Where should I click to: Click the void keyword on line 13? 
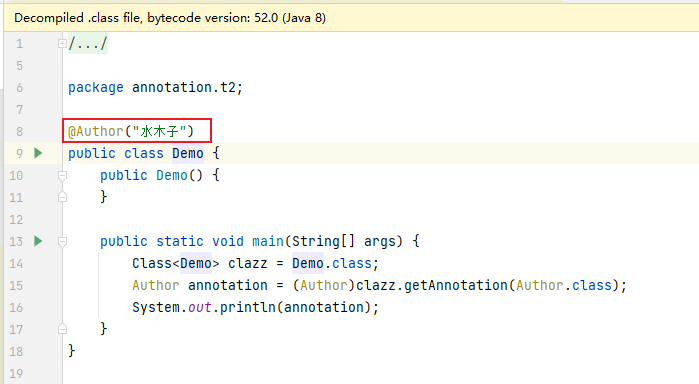tap(228, 241)
